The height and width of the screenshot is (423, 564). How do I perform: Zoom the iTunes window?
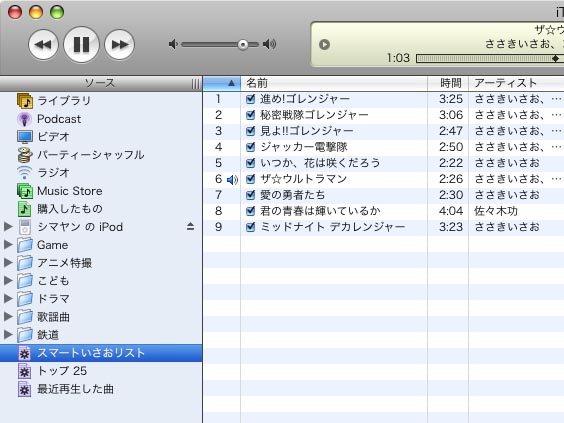coord(57,12)
